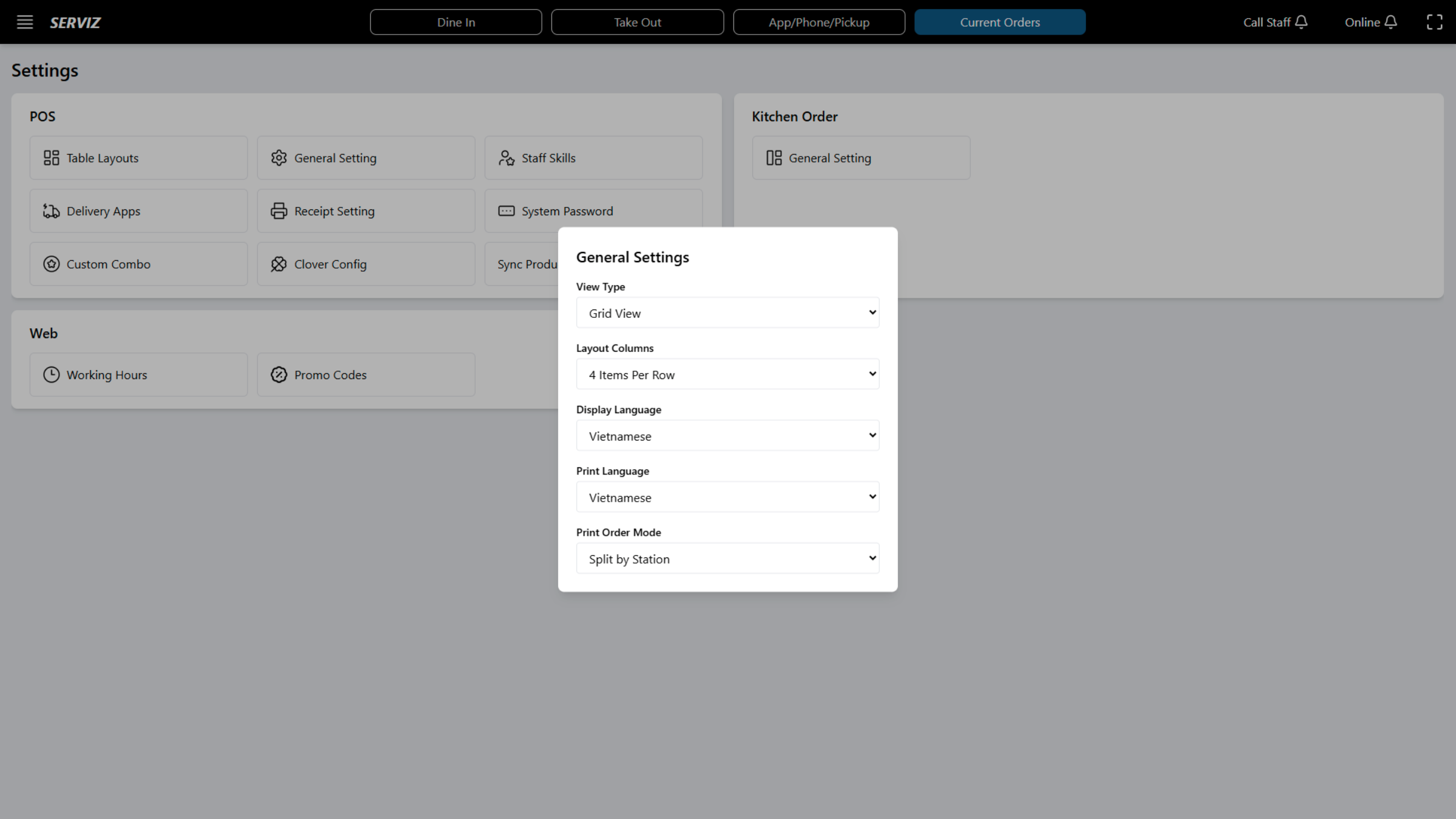
Task: Click the Delivery Apps scooter icon
Action: click(52, 211)
